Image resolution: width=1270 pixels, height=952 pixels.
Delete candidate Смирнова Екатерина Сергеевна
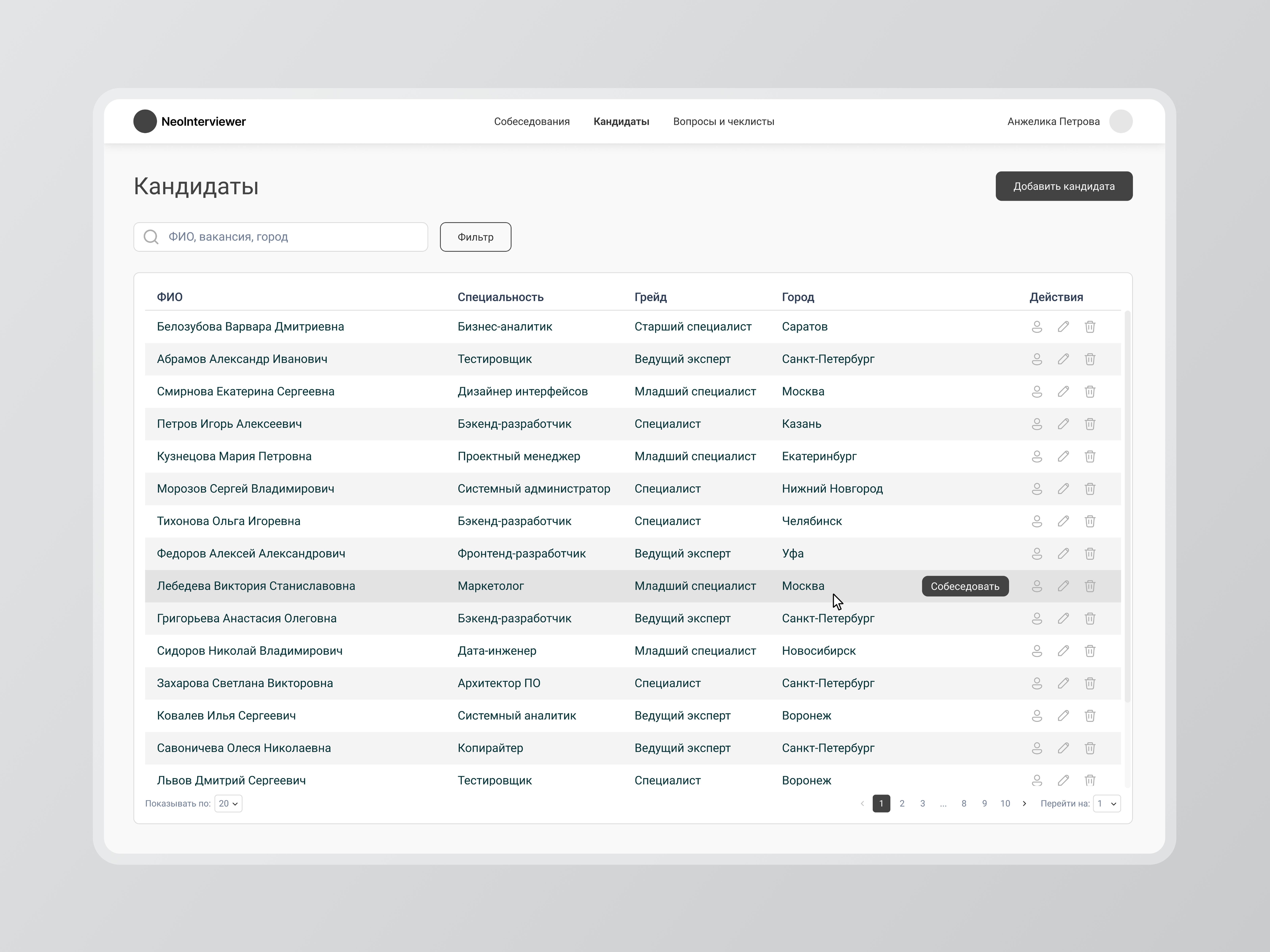(1090, 391)
